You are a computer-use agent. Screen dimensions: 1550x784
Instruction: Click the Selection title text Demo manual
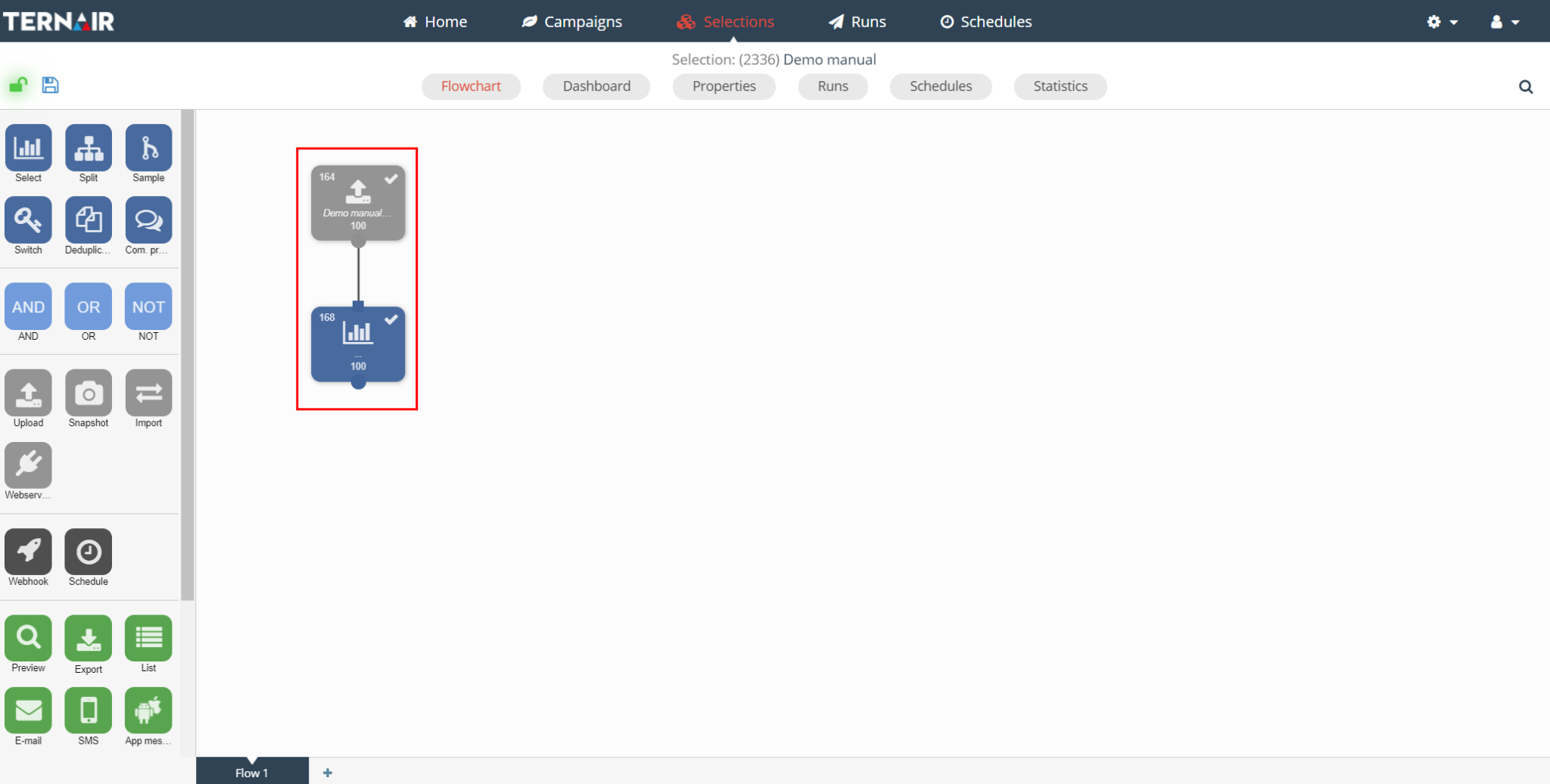829,60
